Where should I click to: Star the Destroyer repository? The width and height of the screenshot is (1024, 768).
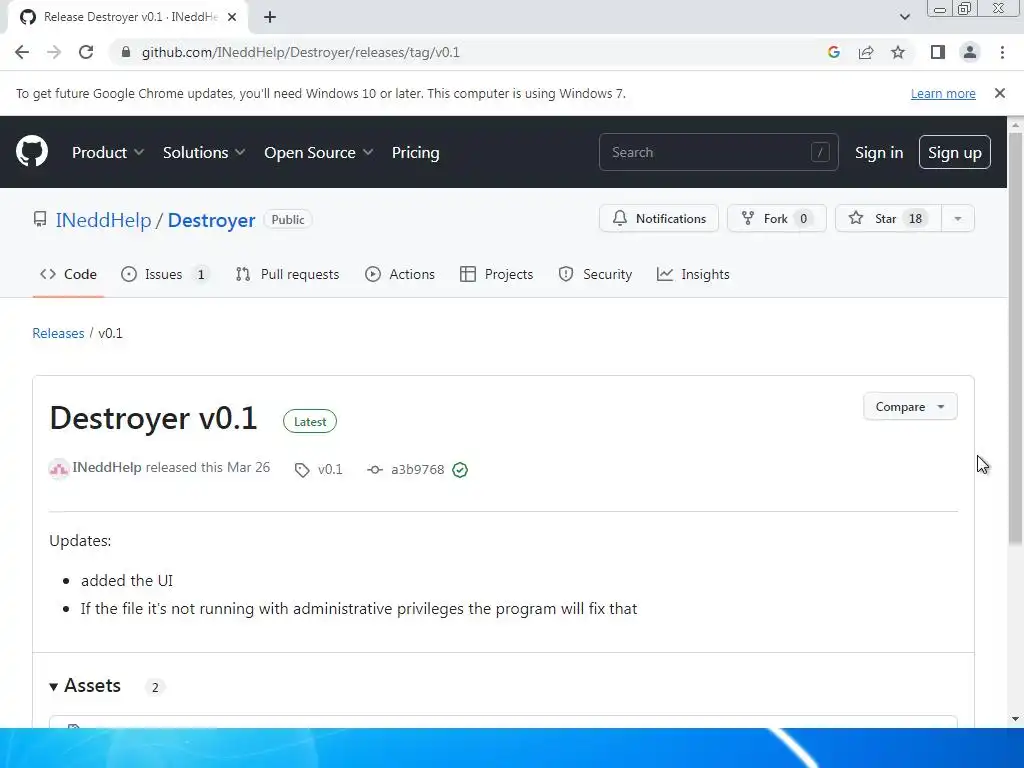click(888, 219)
